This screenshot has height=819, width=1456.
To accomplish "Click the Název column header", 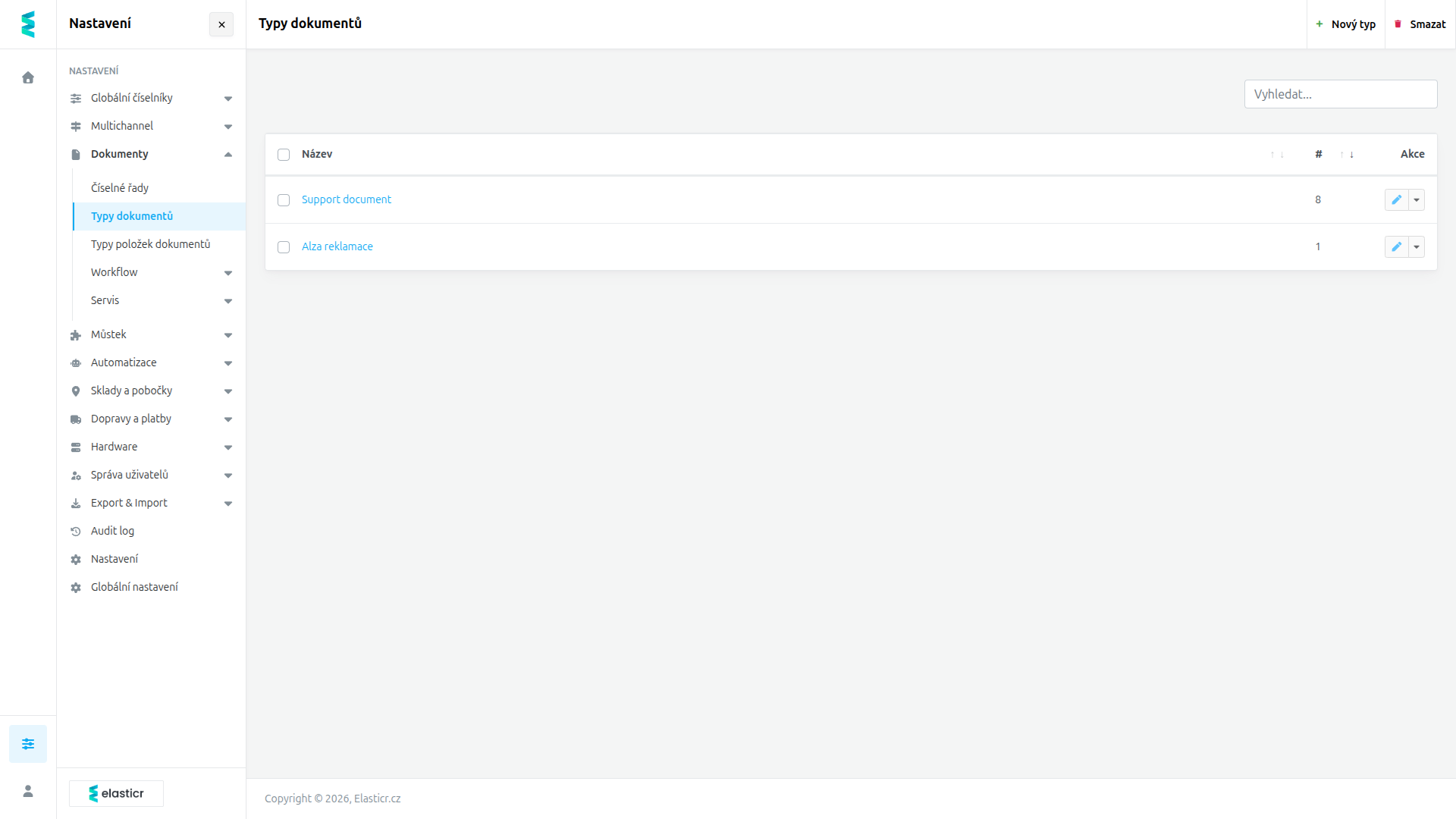I will point(317,154).
